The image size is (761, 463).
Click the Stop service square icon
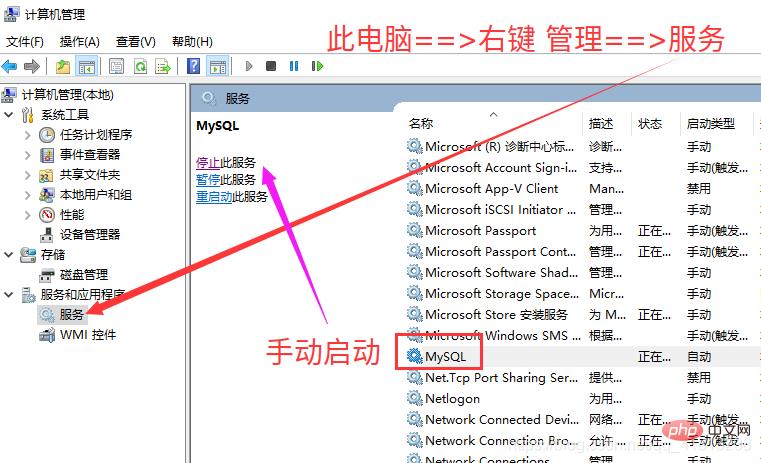pos(271,66)
